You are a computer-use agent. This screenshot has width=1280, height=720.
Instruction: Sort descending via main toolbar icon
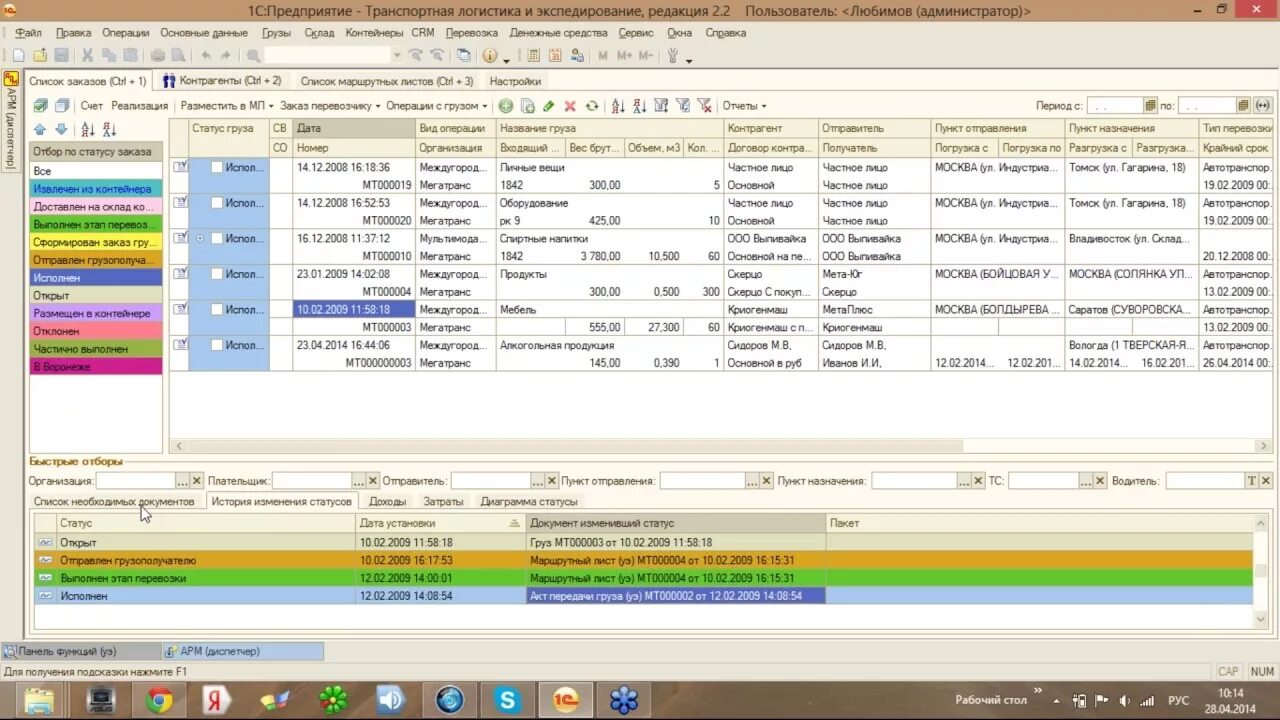pyautogui.click(x=640, y=106)
